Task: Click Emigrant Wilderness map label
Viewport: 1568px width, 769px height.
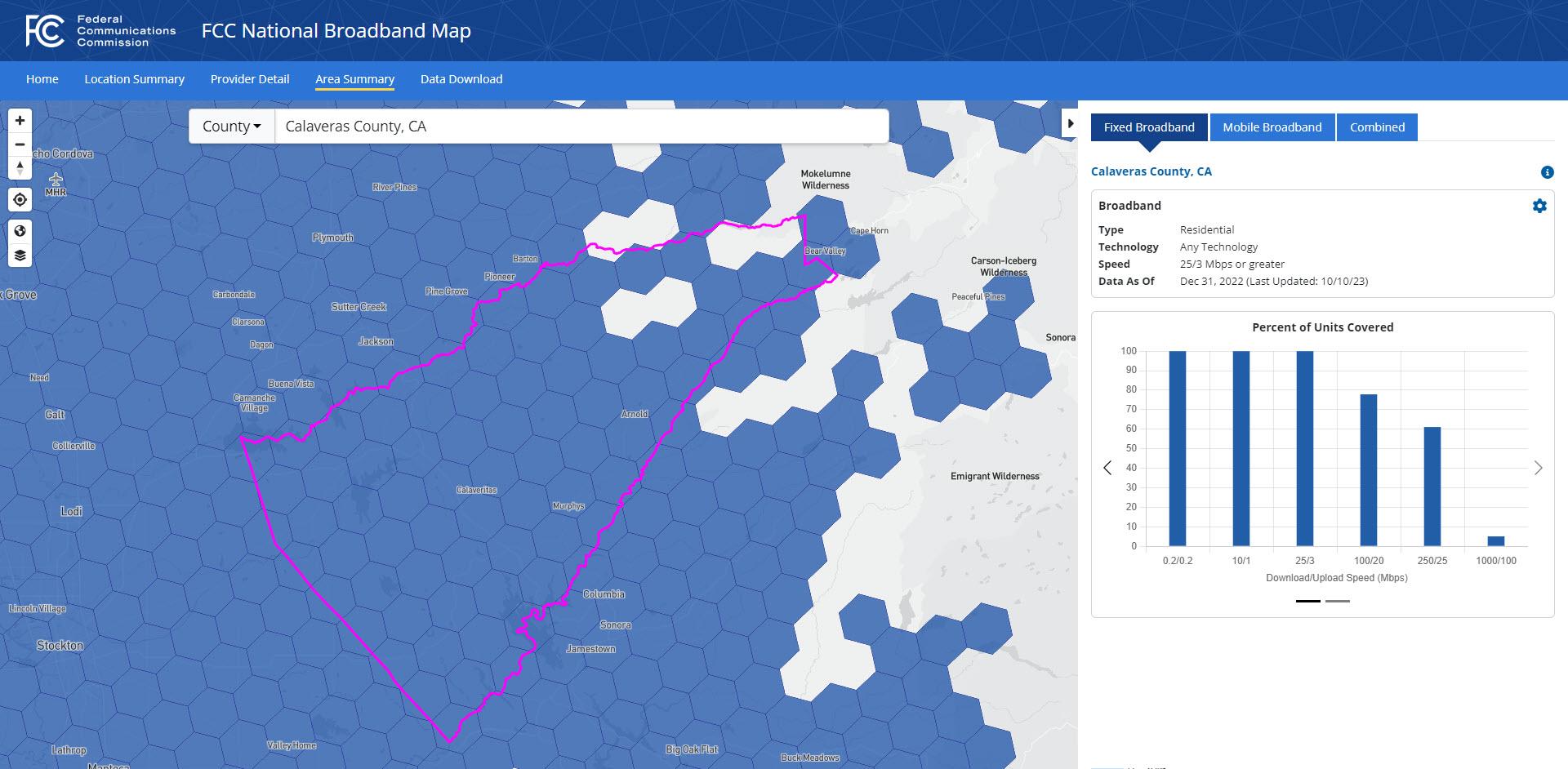Action: (995, 476)
